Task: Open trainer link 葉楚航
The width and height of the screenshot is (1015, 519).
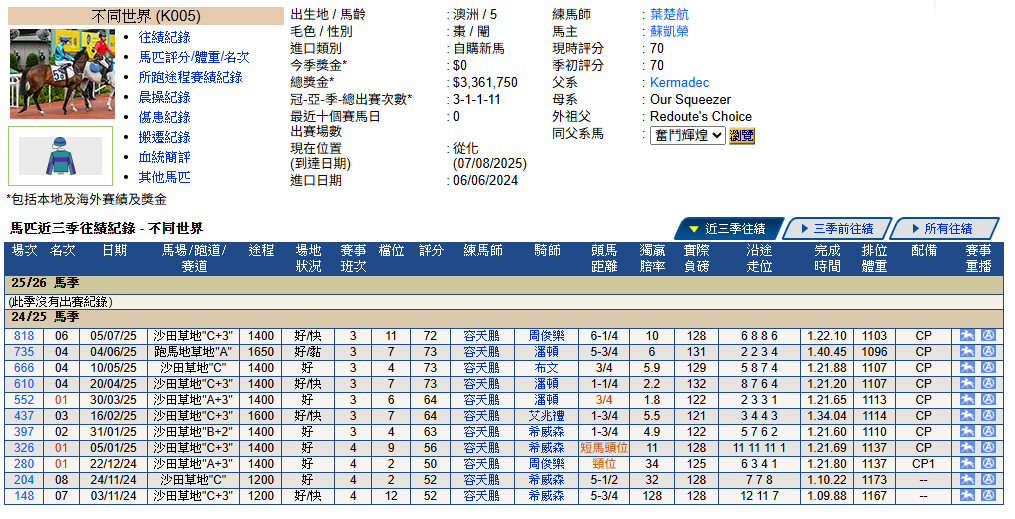Action: click(x=669, y=14)
